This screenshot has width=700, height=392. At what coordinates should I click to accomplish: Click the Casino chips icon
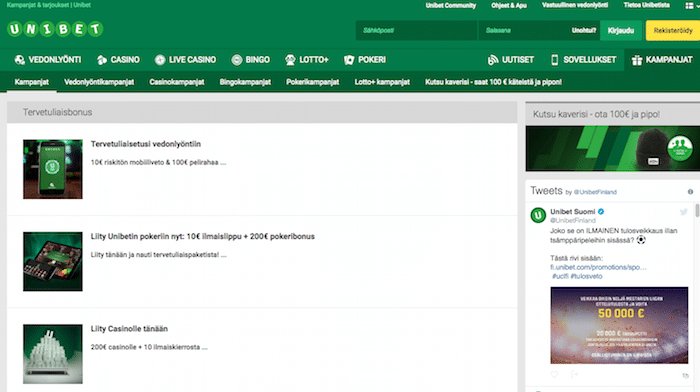coord(102,60)
